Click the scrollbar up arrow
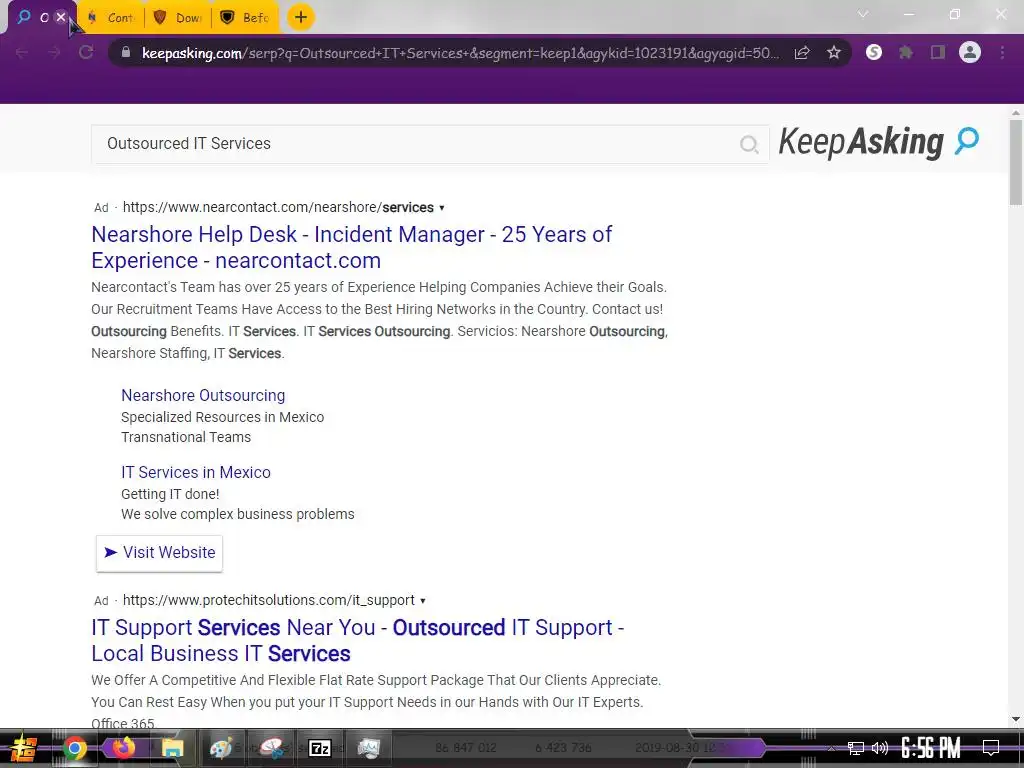1024x768 pixels. (x=1016, y=113)
